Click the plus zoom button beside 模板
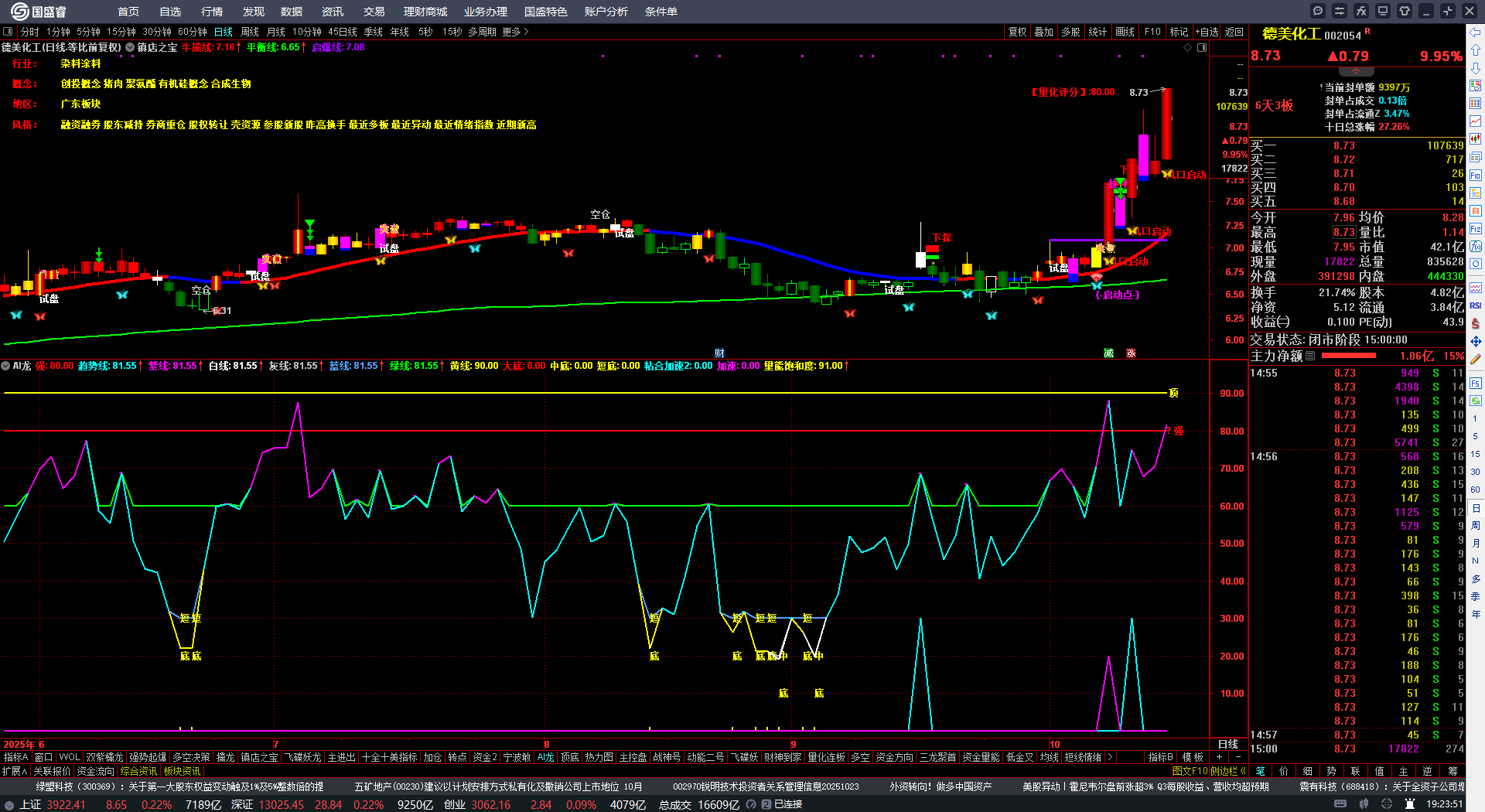This screenshot has width=1485, height=812. click(1220, 757)
